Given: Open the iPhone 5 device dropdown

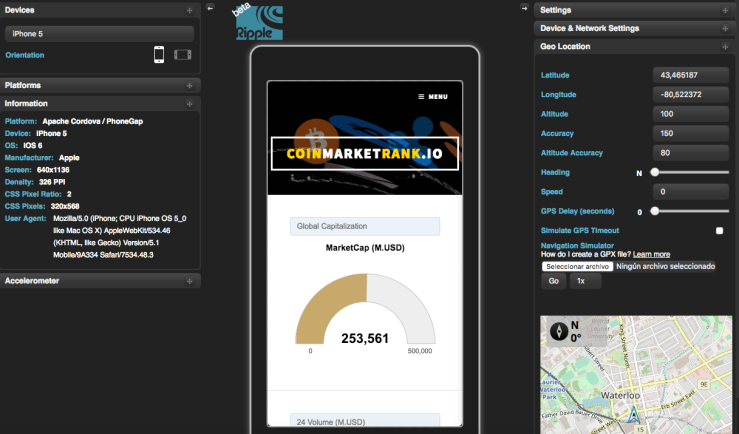Looking at the screenshot, I should click(100, 33).
